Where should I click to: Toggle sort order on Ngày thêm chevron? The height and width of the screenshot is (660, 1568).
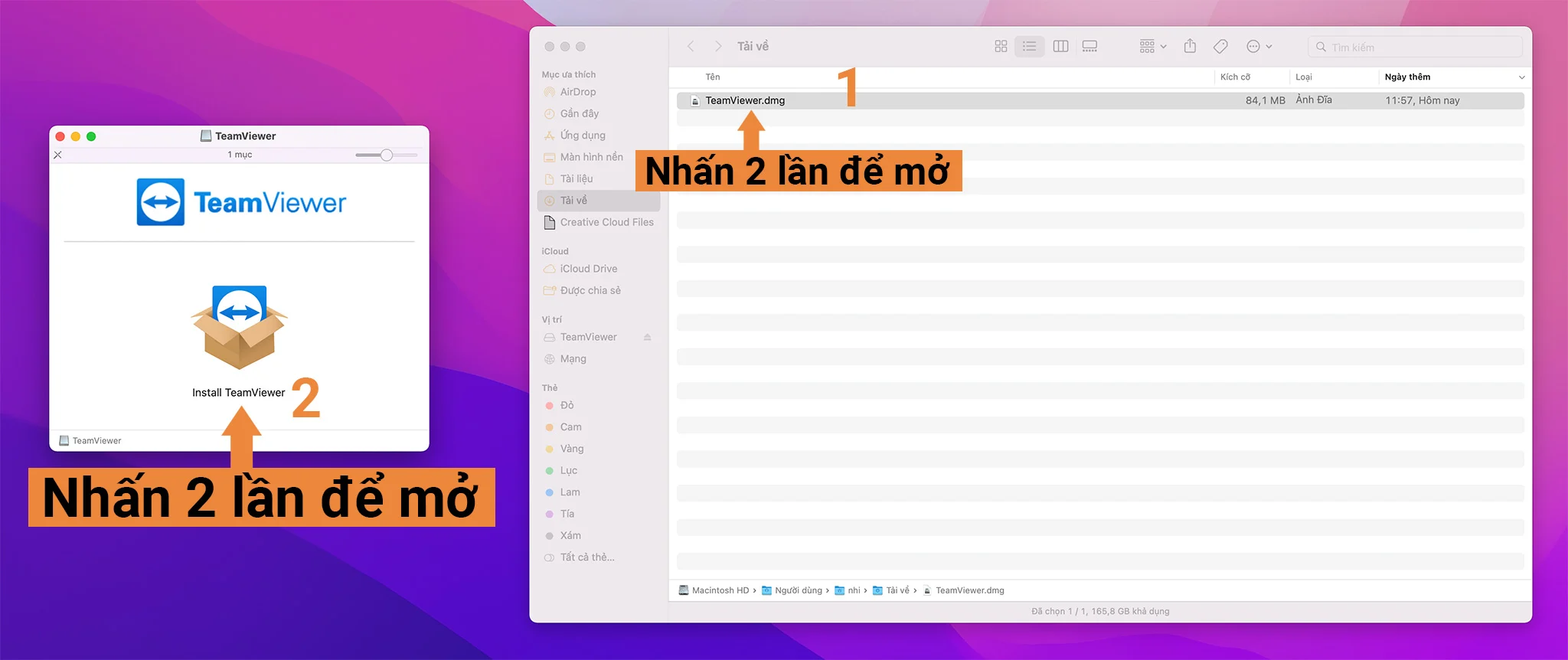click(1521, 77)
